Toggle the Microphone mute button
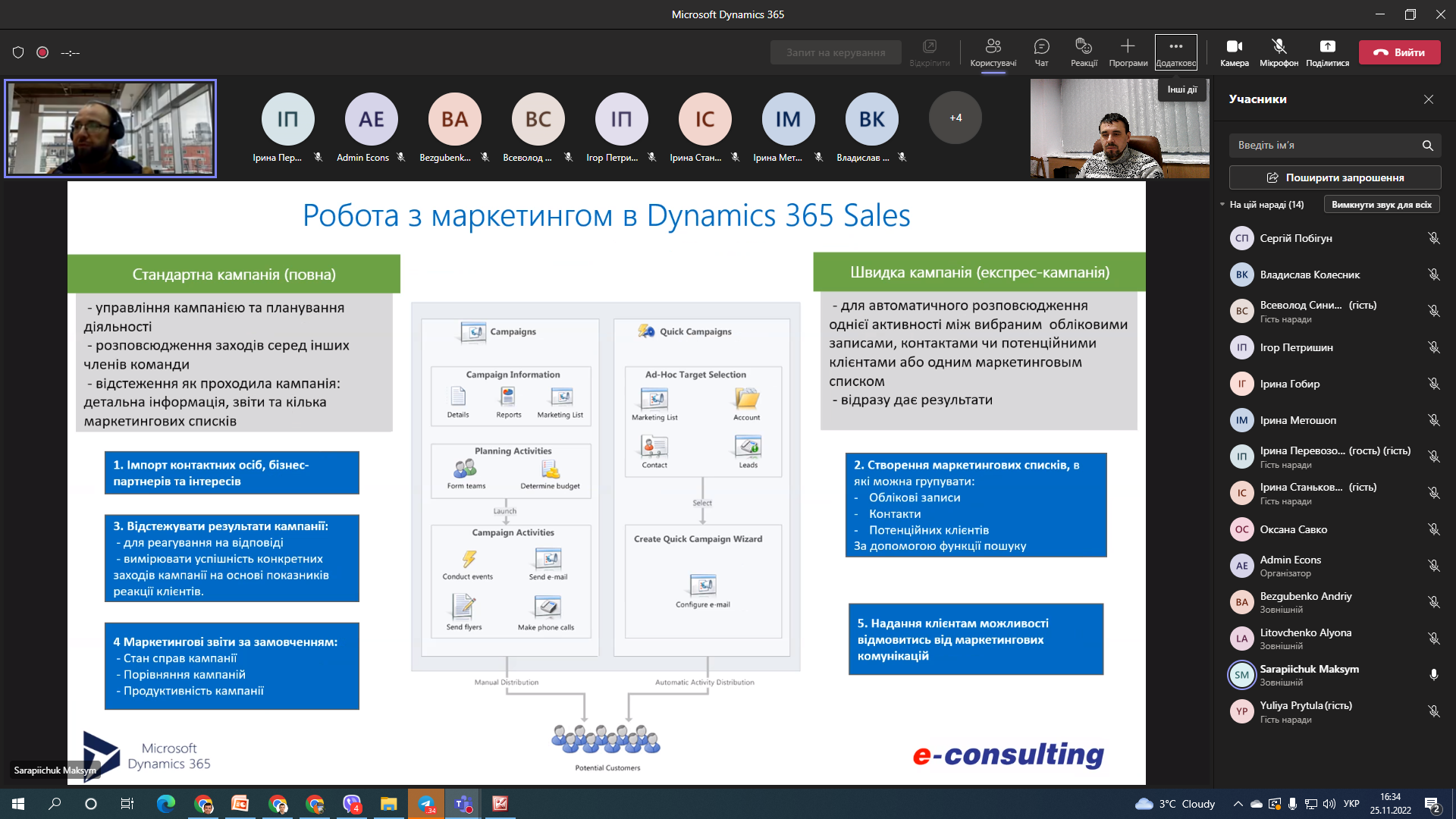The height and width of the screenshot is (819, 1456). pos(1279,47)
